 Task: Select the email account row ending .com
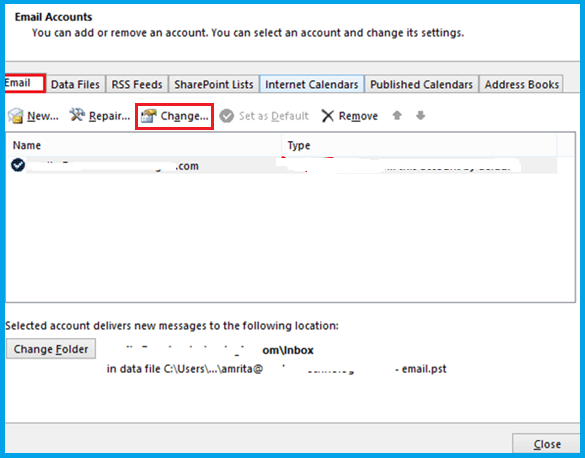282,165
